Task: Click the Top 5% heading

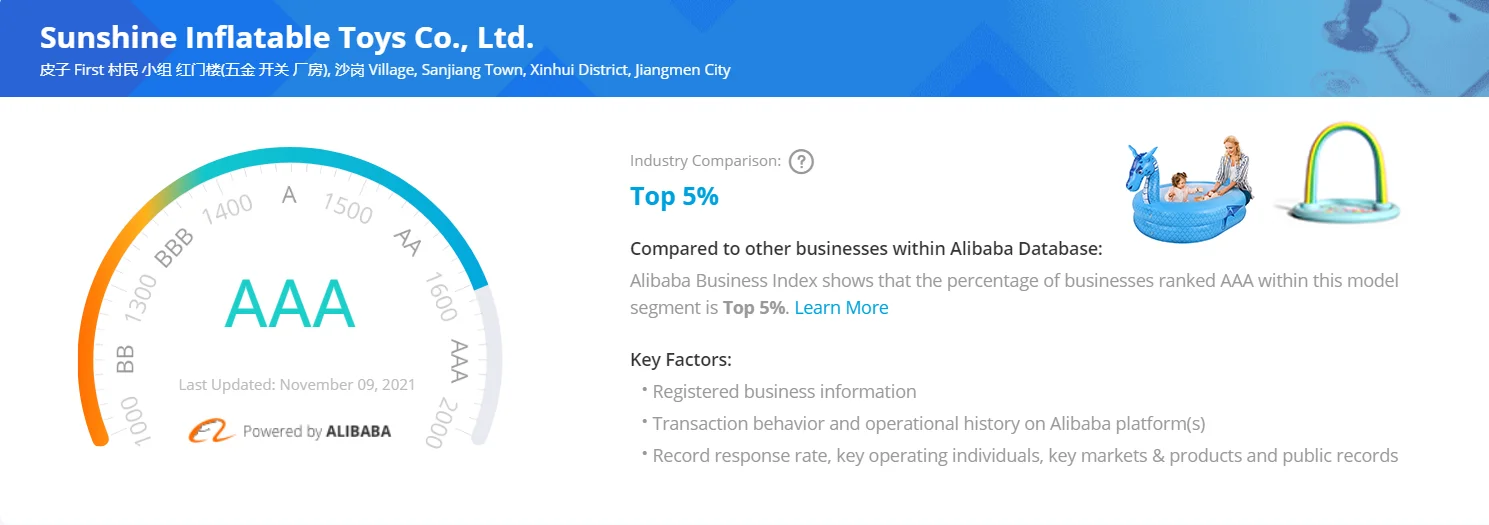Action: click(674, 196)
